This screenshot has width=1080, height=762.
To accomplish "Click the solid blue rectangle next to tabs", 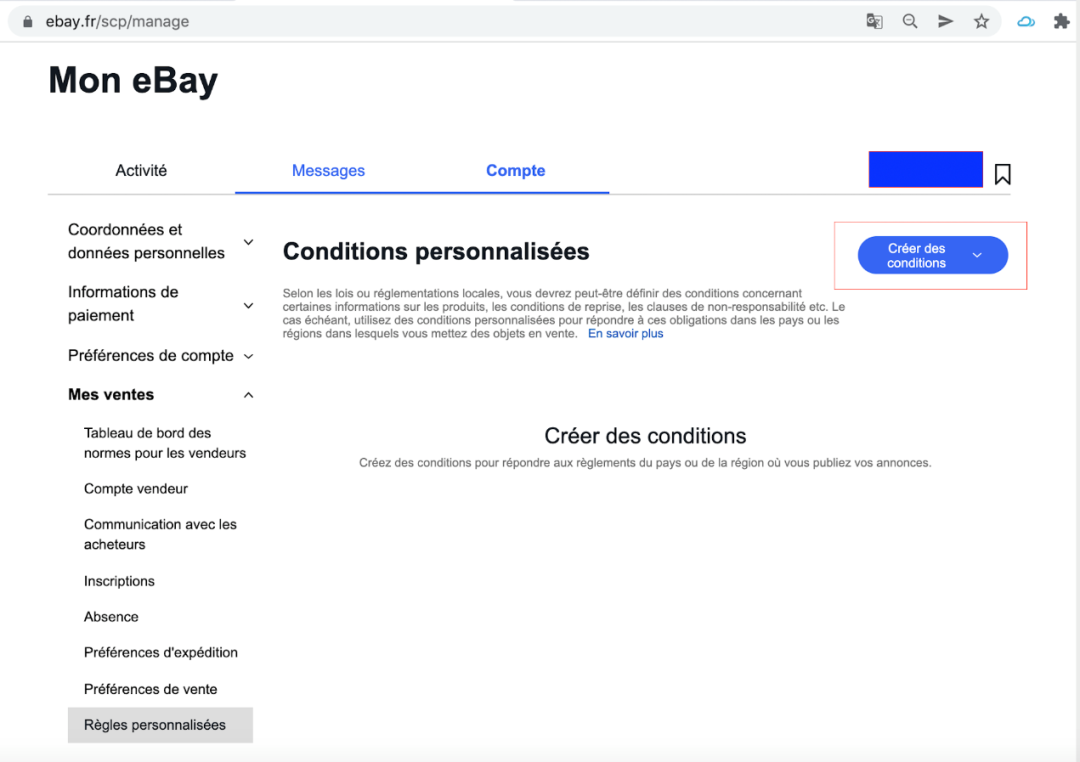I will [x=925, y=169].
